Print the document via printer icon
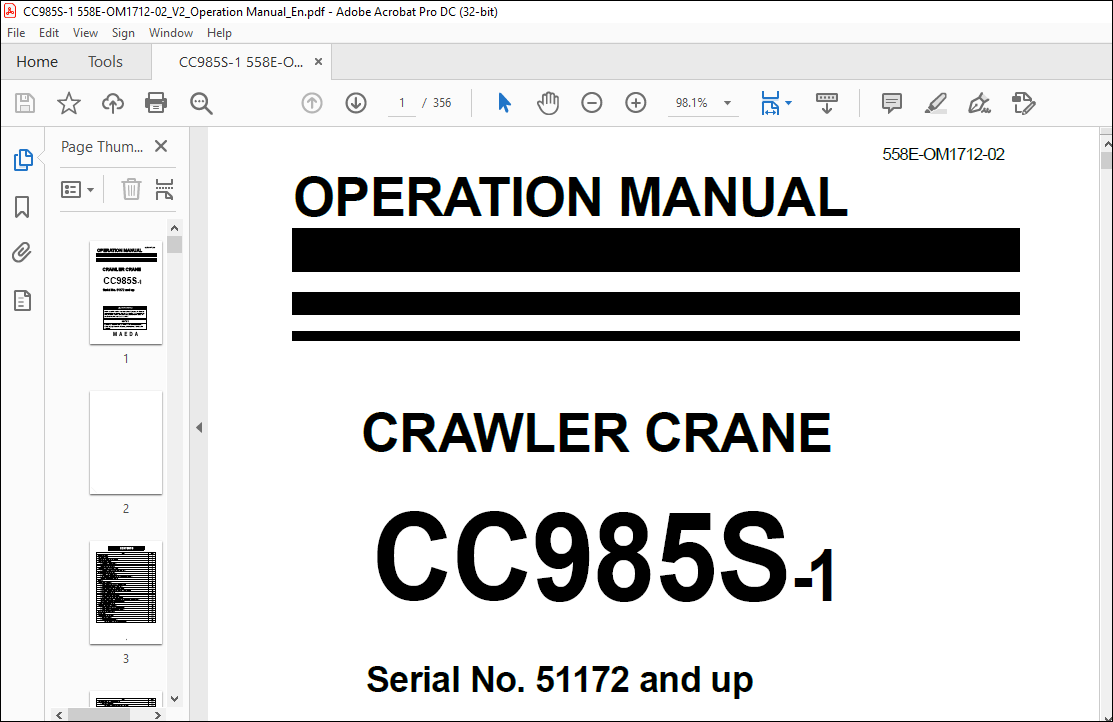Viewport: 1113px width, 722px height. (156, 103)
